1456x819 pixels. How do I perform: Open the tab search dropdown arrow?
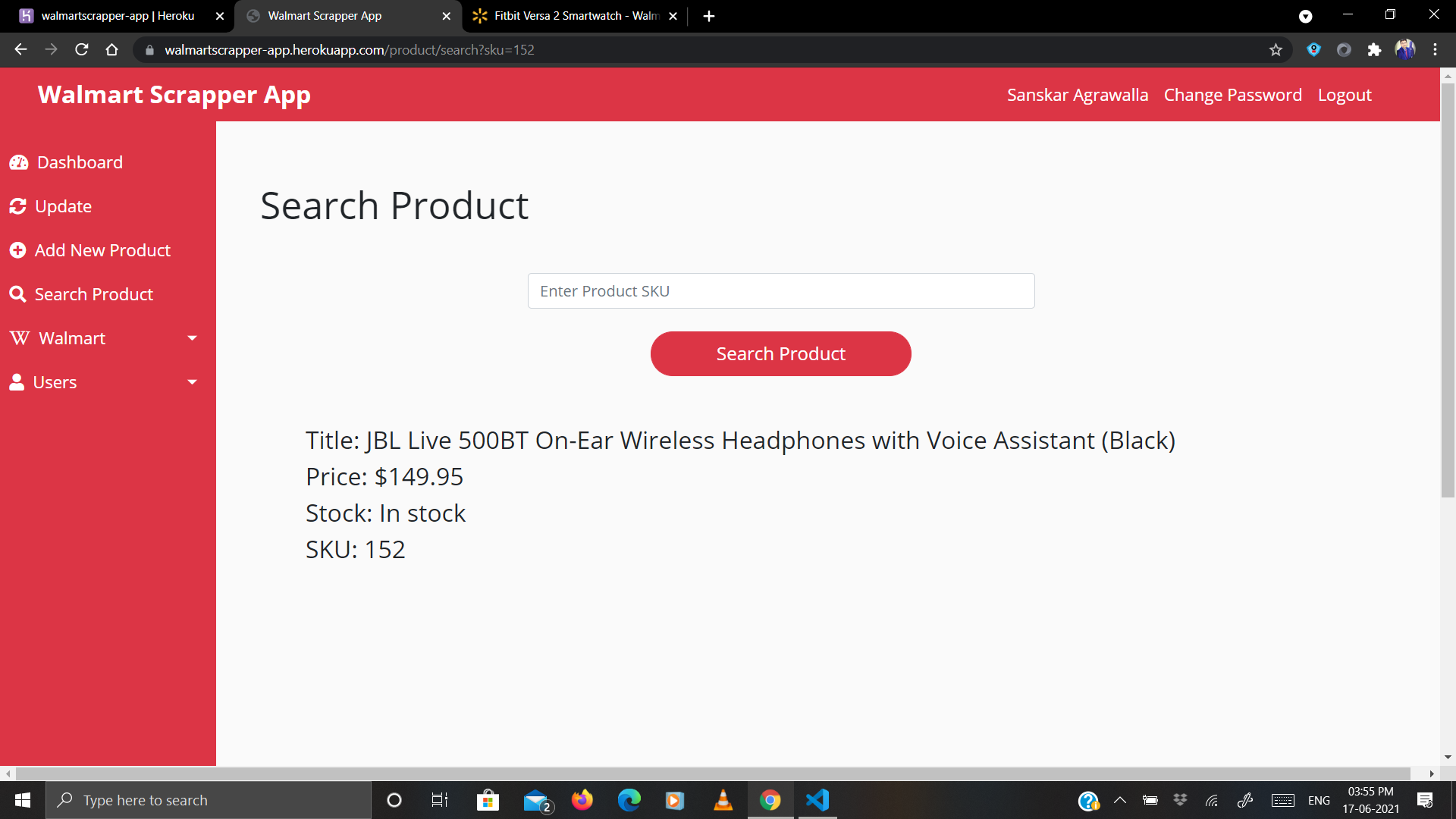pos(1306,16)
